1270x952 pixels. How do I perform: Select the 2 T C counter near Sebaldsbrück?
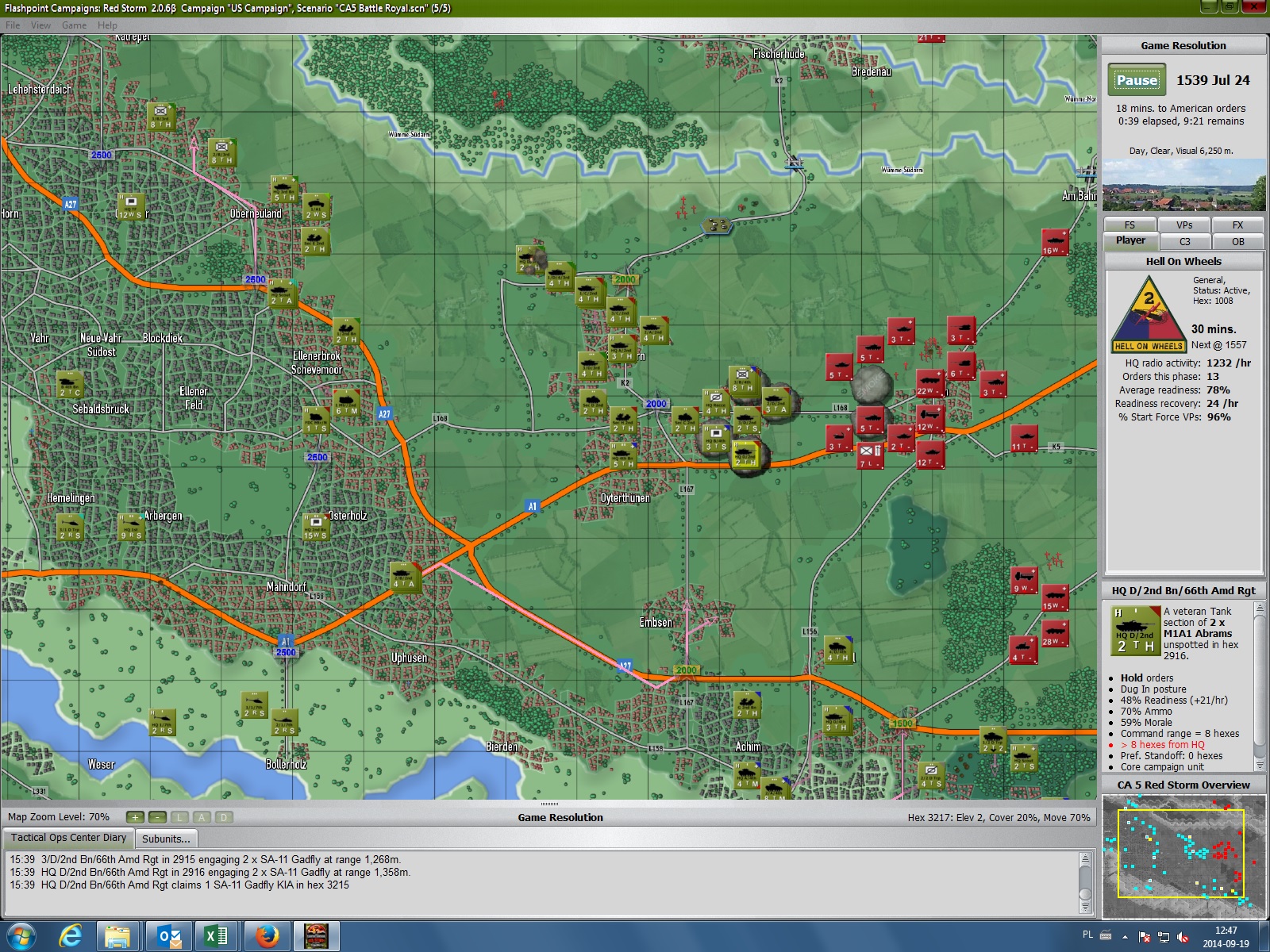point(71,384)
